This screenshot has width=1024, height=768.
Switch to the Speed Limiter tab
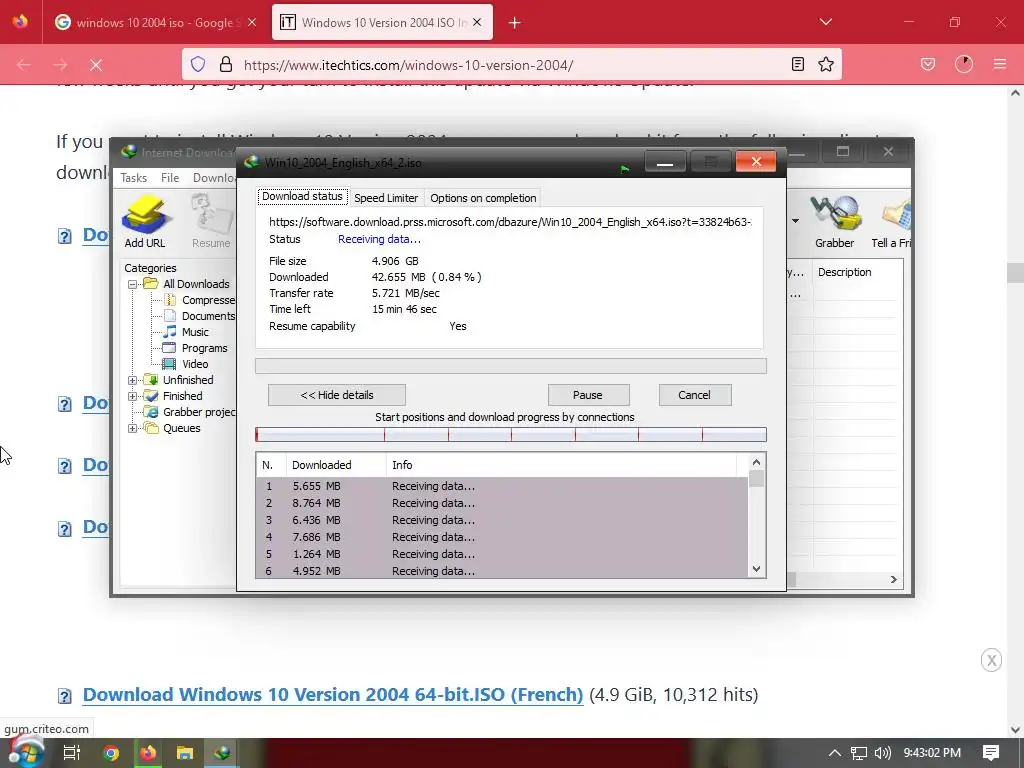pos(386,198)
